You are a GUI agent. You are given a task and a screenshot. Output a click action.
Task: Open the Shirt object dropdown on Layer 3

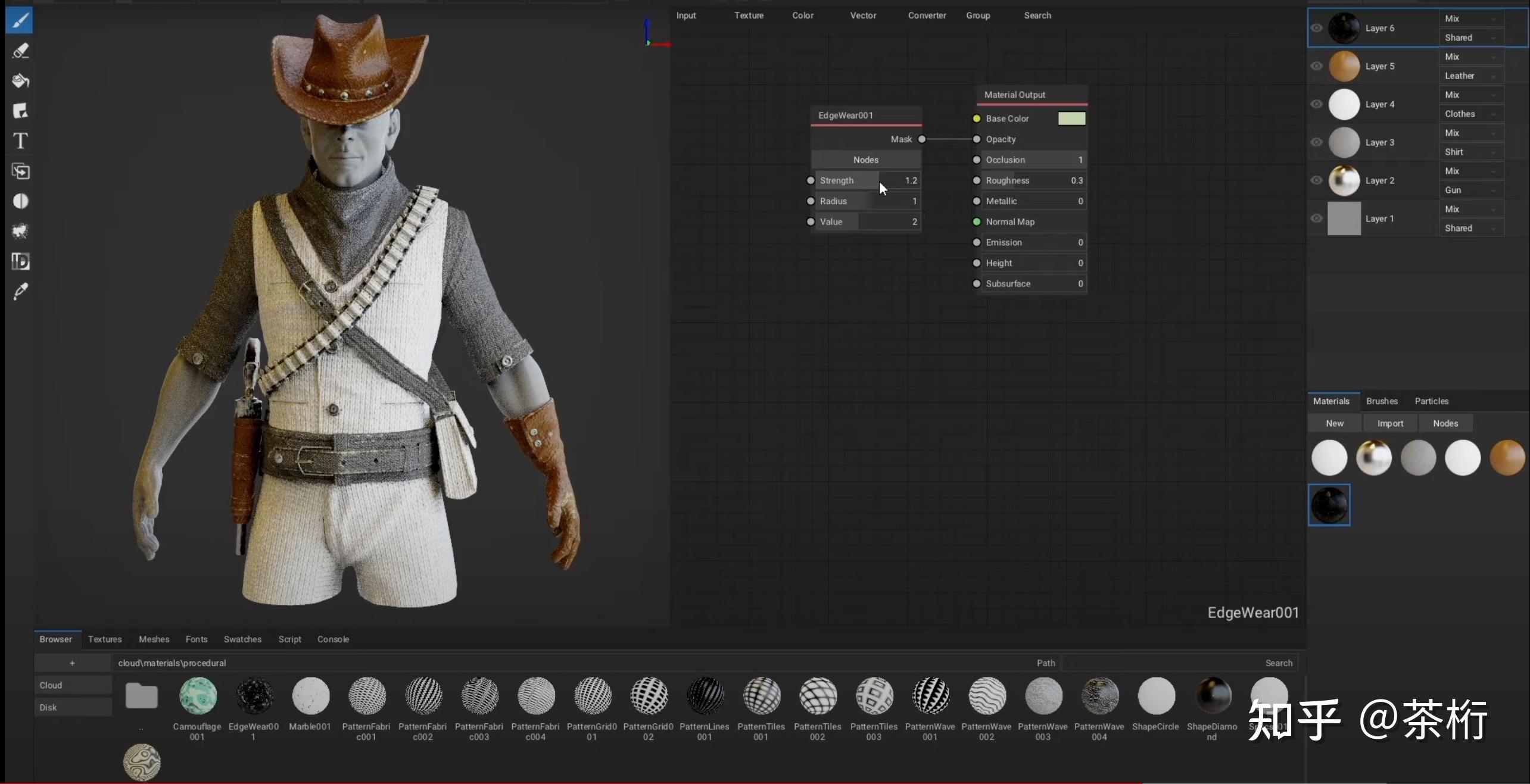[1469, 152]
